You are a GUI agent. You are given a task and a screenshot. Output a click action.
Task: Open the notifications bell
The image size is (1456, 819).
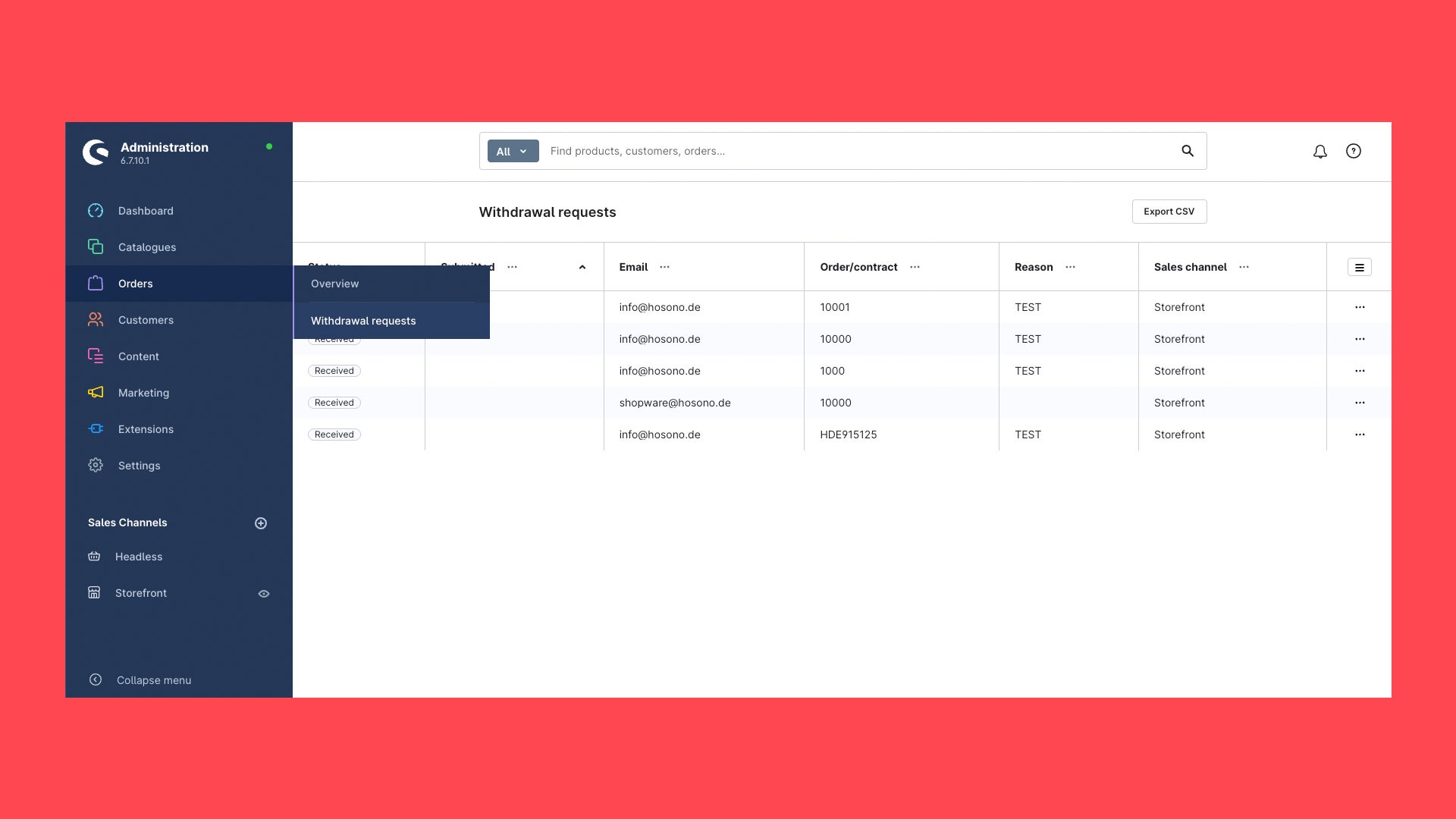tap(1320, 152)
